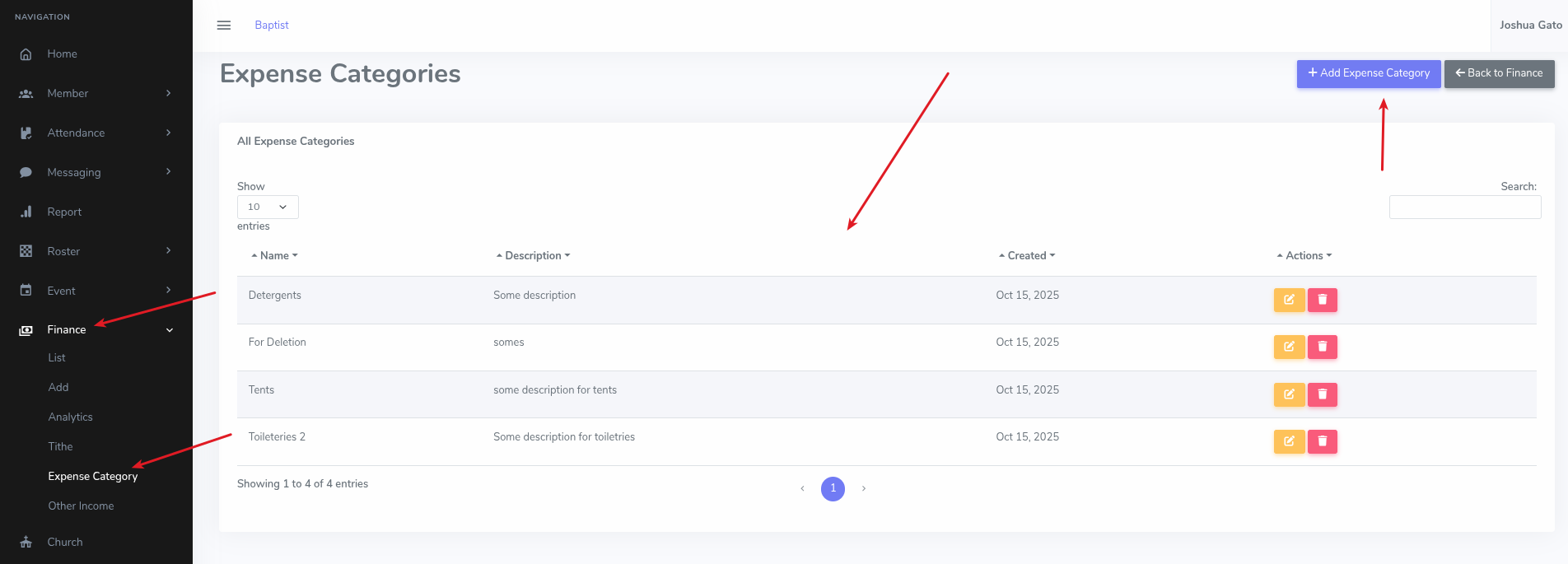Click the Report chart icon
Image resolution: width=1568 pixels, height=564 pixels.
[26, 212]
